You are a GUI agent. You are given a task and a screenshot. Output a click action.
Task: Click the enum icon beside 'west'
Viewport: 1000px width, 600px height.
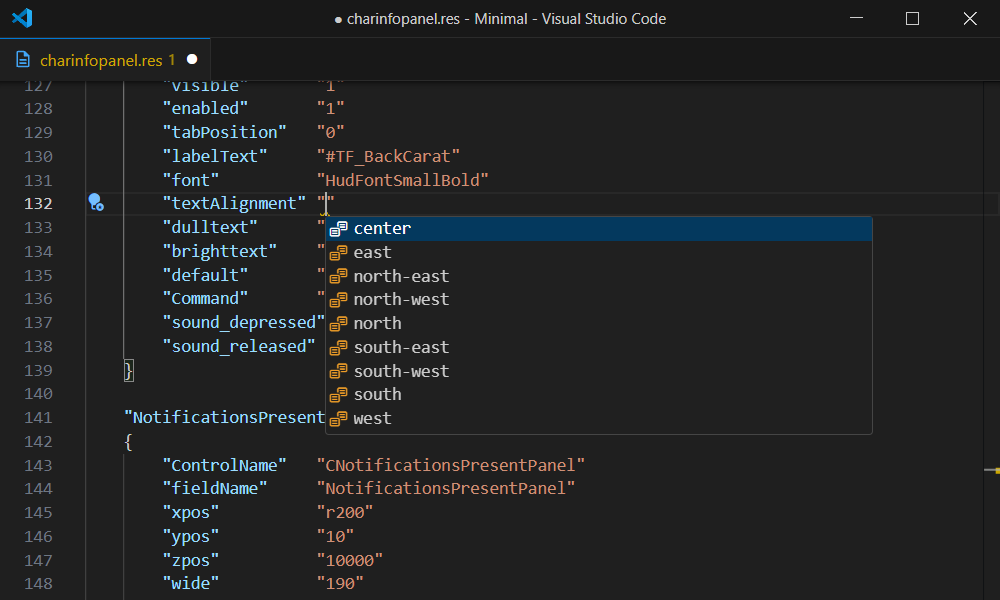tap(339, 419)
